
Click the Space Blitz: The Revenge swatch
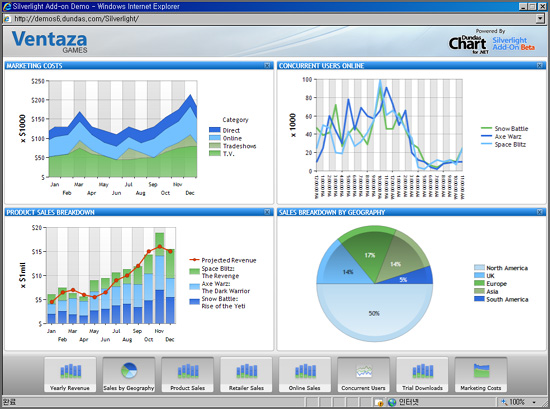(194, 271)
